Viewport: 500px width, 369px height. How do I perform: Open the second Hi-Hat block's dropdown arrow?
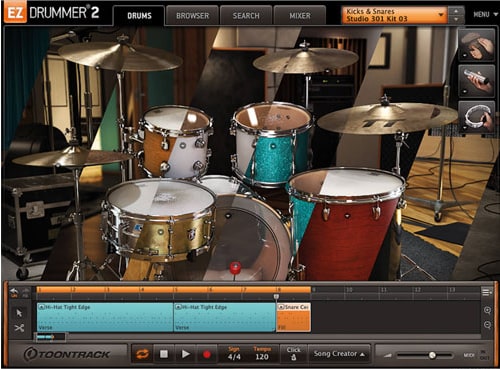pyautogui.click(x=178, y=307)
